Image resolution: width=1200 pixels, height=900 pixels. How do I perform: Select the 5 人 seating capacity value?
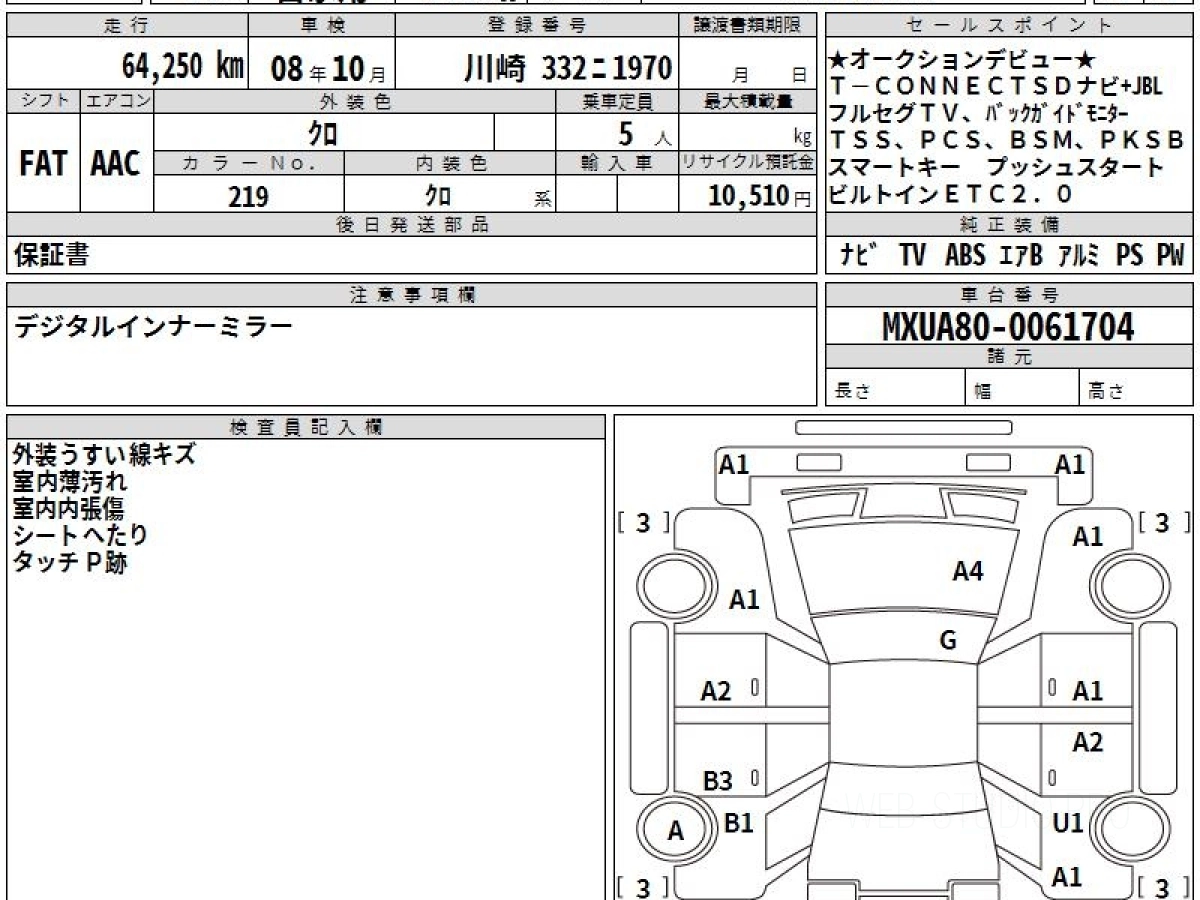point(644,133)
